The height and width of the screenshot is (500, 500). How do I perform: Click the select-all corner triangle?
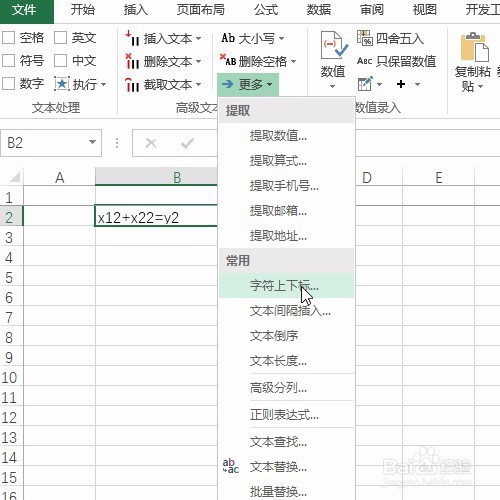tap(15, 177)
